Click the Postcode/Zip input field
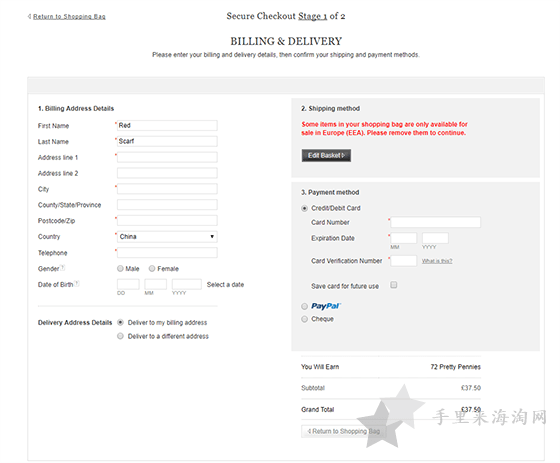Screen dimensions: 560x463 click(x=167, y=220)
